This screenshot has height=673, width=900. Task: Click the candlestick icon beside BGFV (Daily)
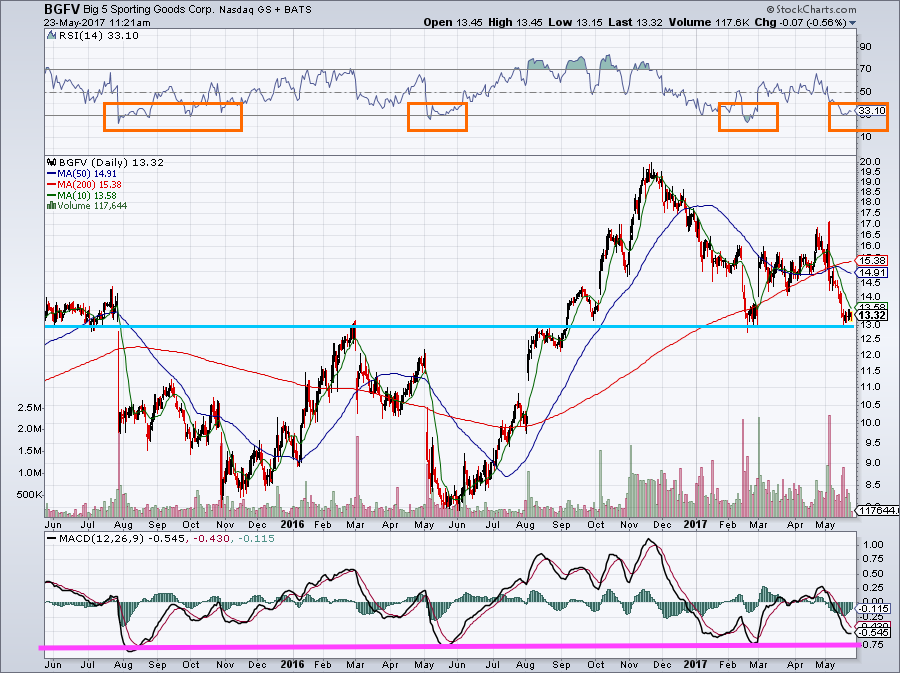(52, 162)
